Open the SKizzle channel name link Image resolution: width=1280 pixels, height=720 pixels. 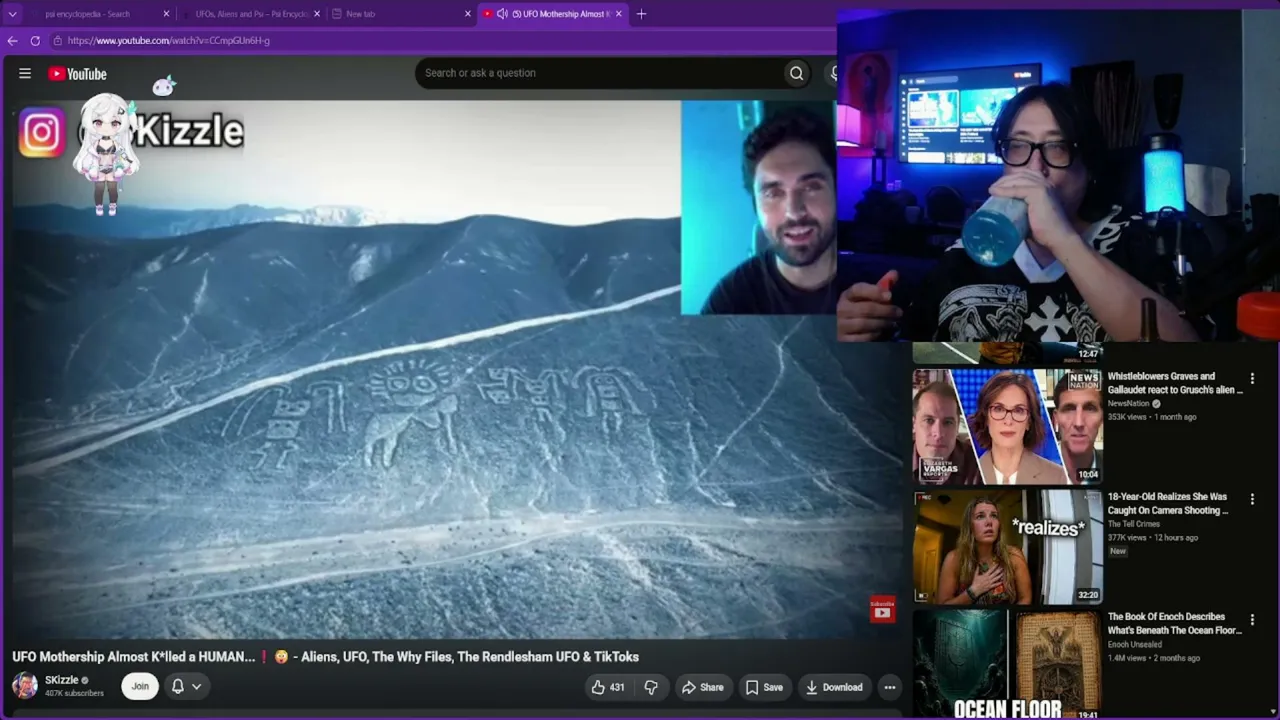pos(62,680)
